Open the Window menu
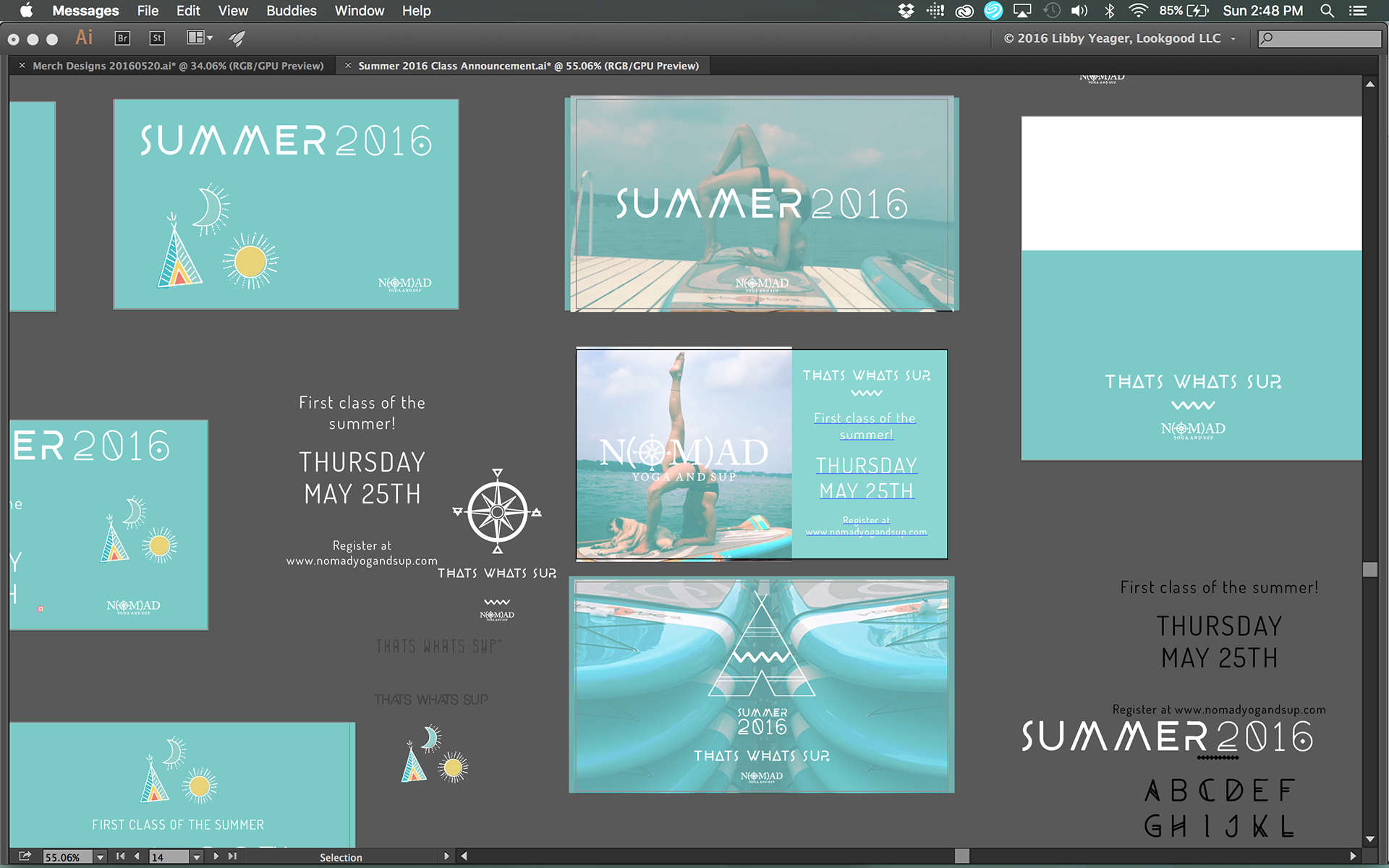Viewport: 1389px width, 868px height. [x=359, y=11]
